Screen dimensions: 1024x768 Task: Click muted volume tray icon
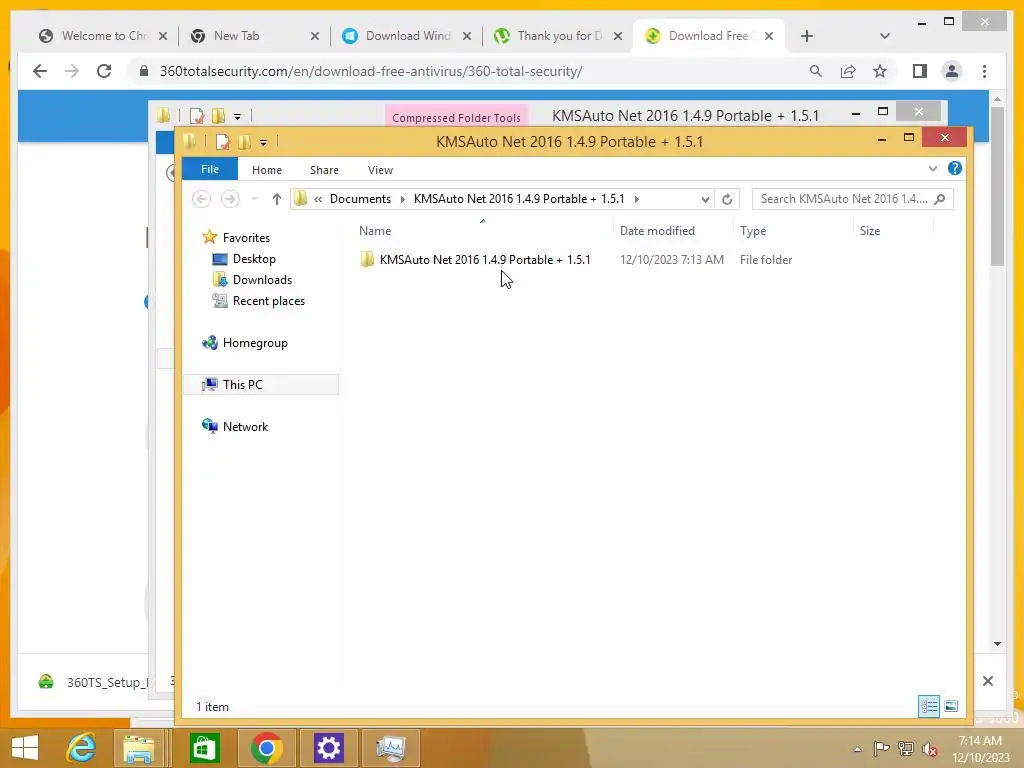tap(929, 748)
